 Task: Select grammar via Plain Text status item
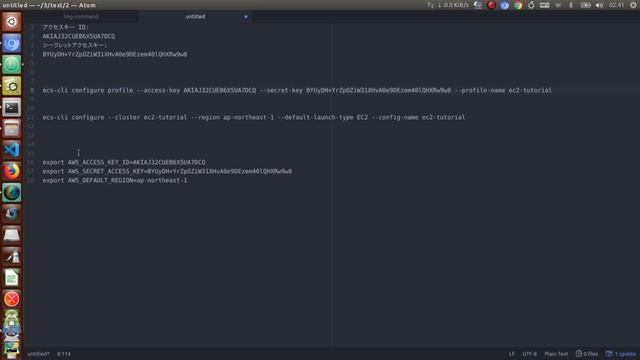pos(556,354)
